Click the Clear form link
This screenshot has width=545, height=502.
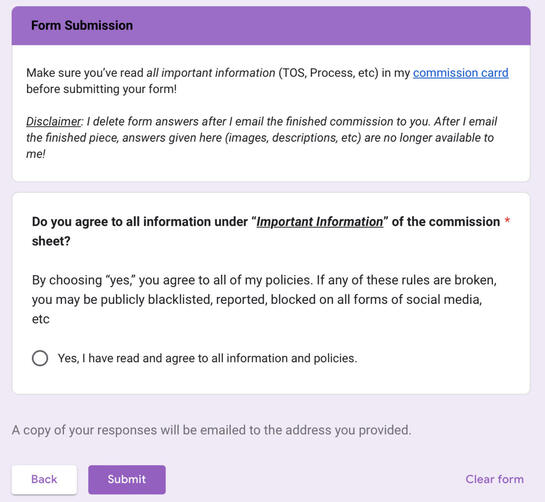(x=495, y=479)
